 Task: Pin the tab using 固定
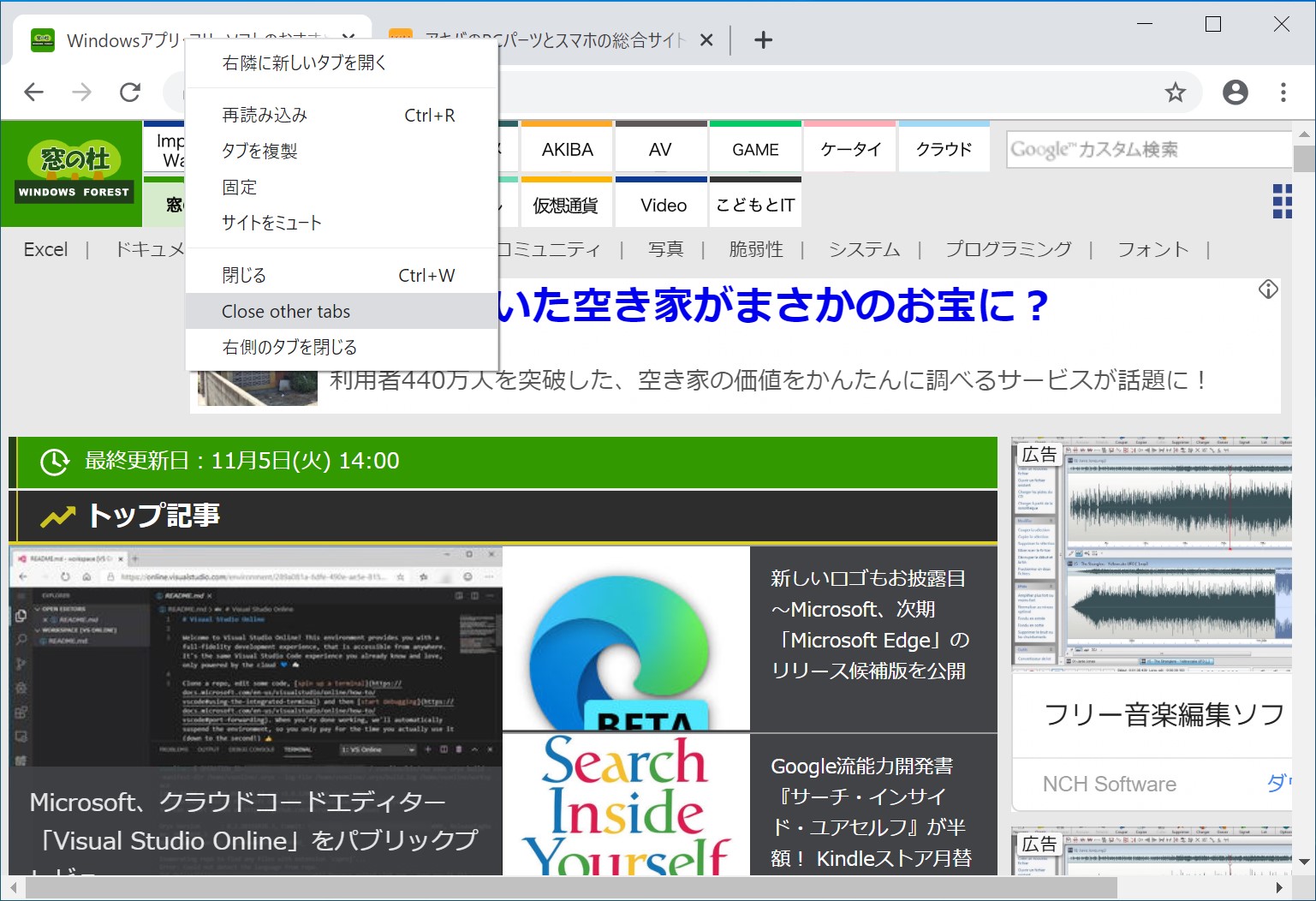240,187
